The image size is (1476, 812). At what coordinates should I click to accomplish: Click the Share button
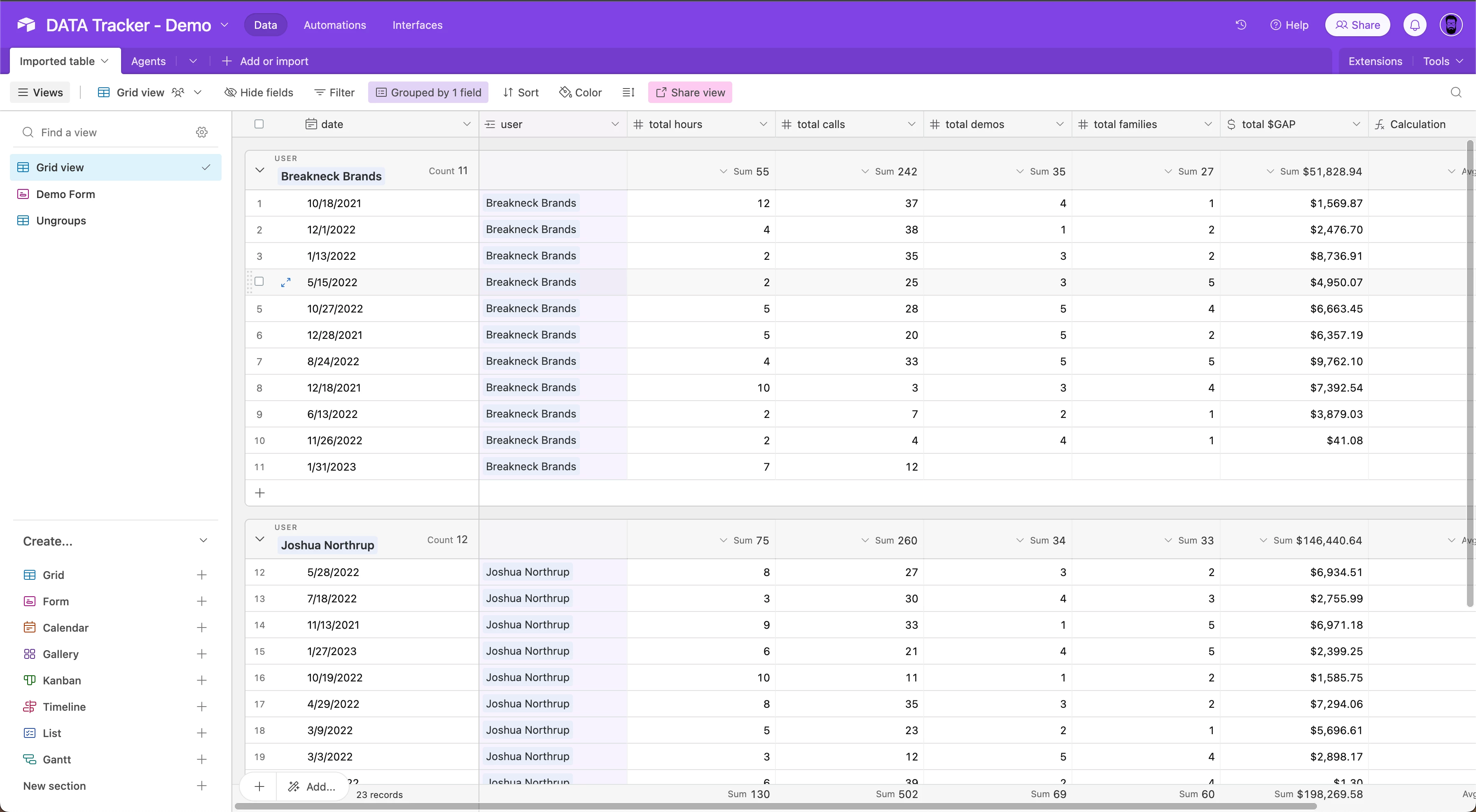(1357, 25)
